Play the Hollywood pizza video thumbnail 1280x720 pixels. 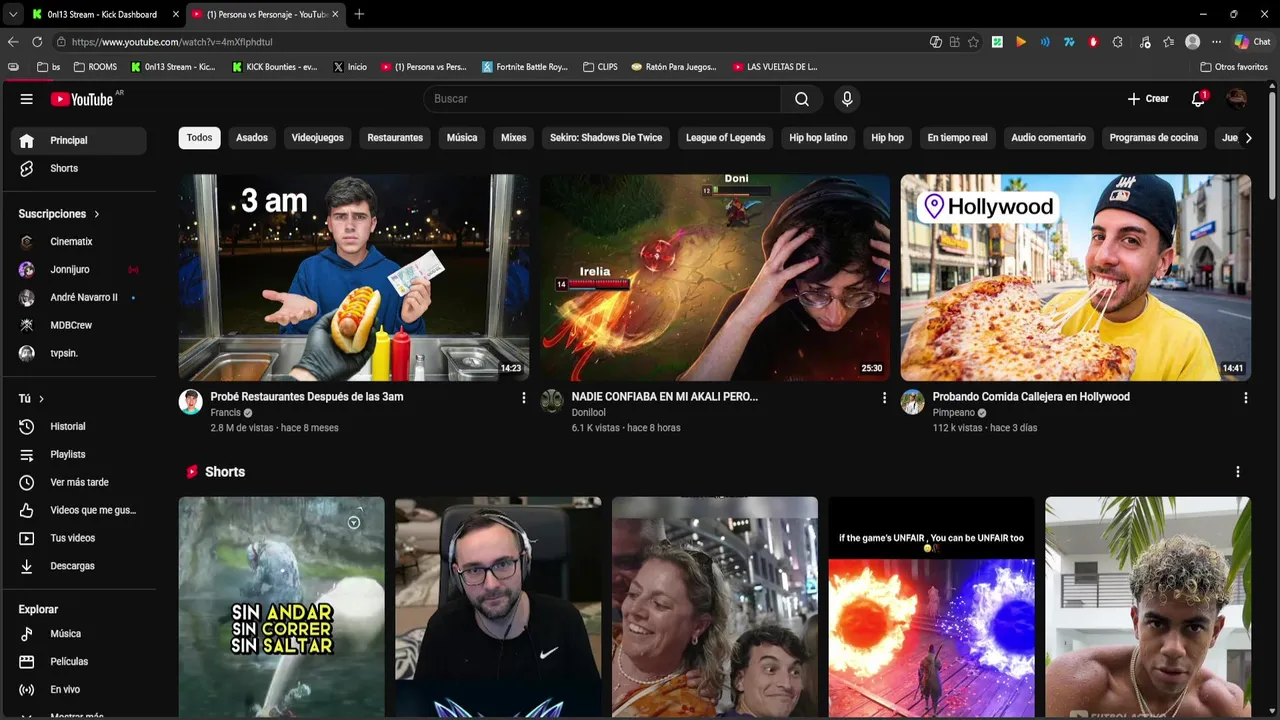click(x=1076, y=278)
